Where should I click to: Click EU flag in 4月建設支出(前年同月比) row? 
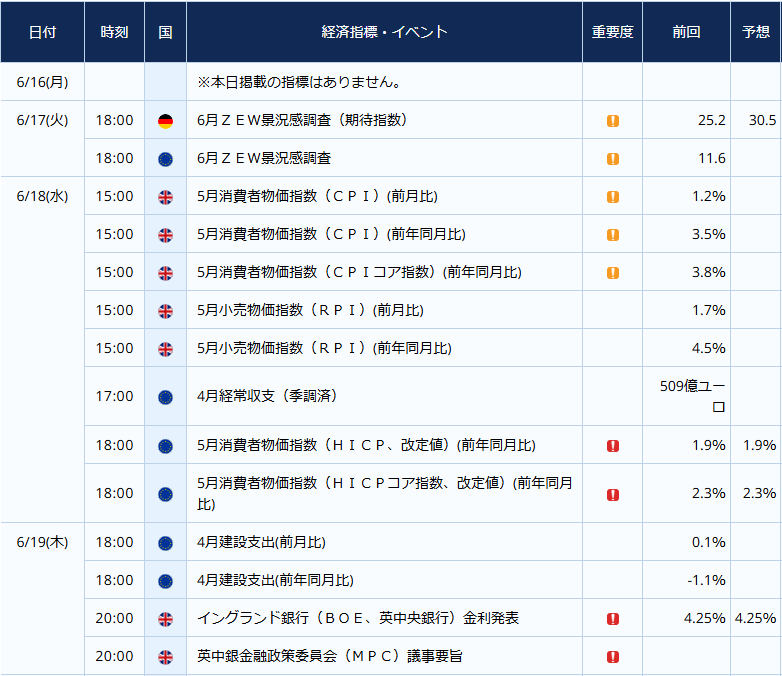click(165, 581)
